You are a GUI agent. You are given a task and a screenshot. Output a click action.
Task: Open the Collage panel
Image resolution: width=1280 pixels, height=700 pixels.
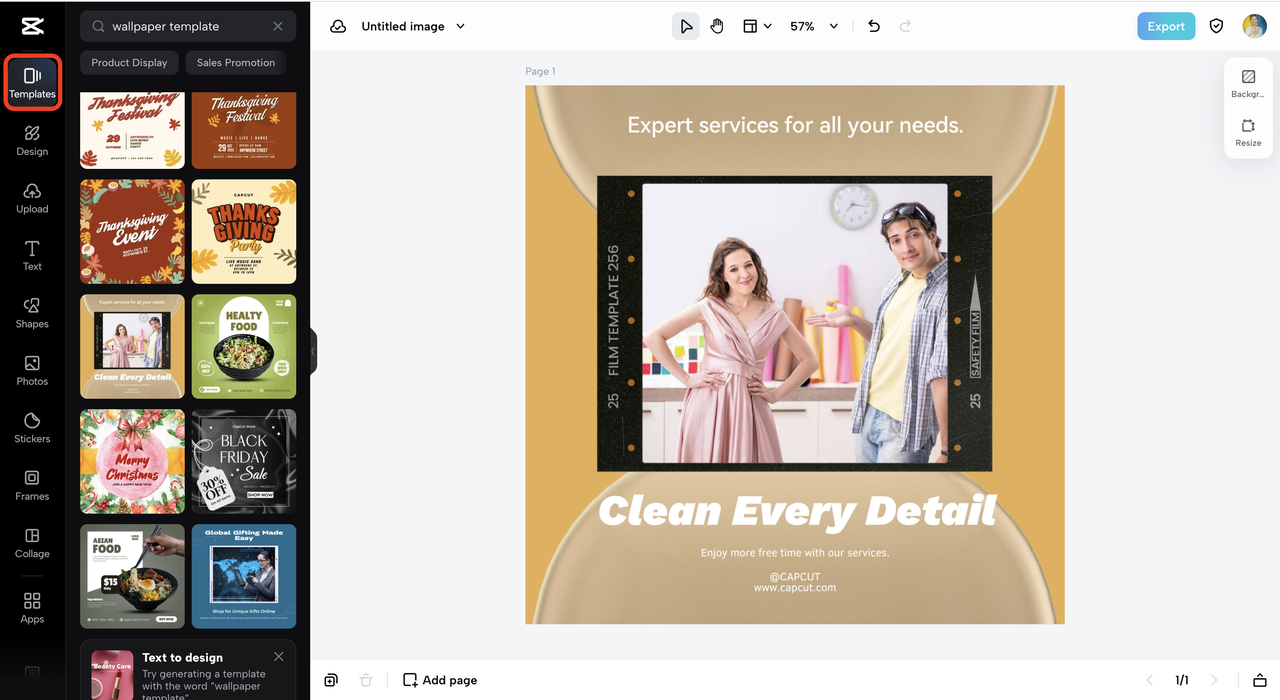[x=32, y=543]
